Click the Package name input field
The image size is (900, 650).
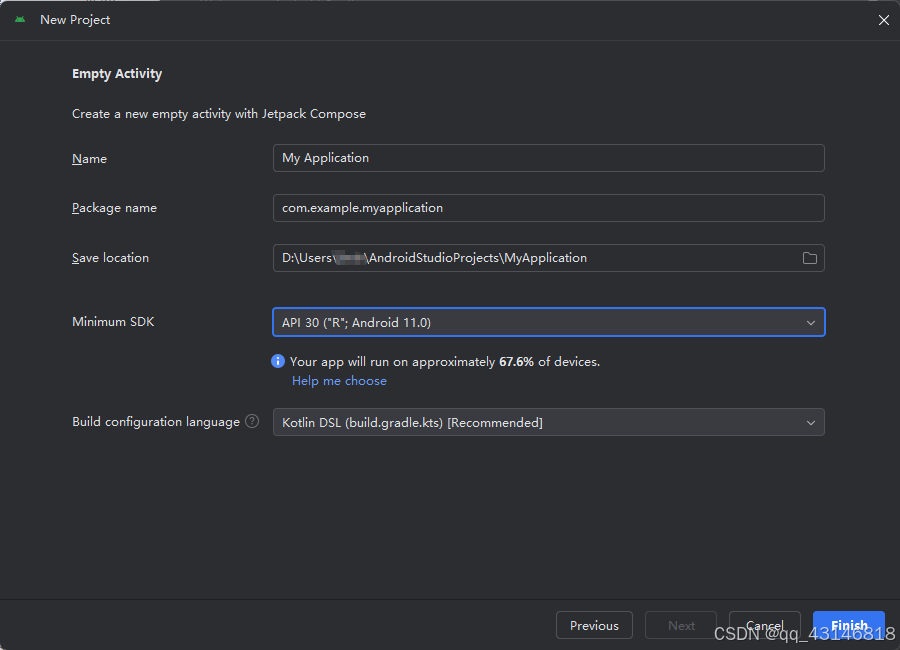[548, 208]
